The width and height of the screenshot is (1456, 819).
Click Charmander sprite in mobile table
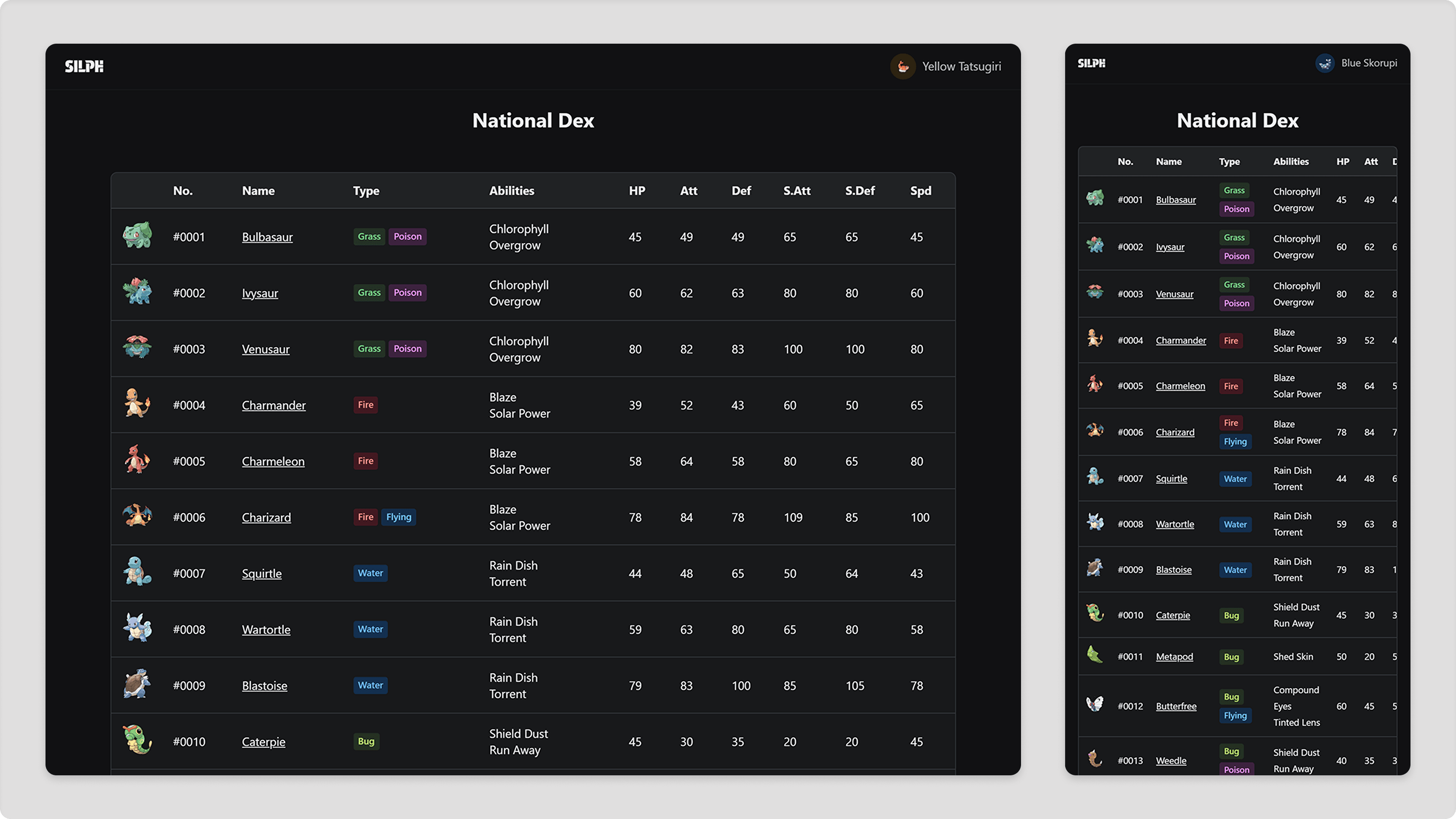click(x=1095, y=339)
